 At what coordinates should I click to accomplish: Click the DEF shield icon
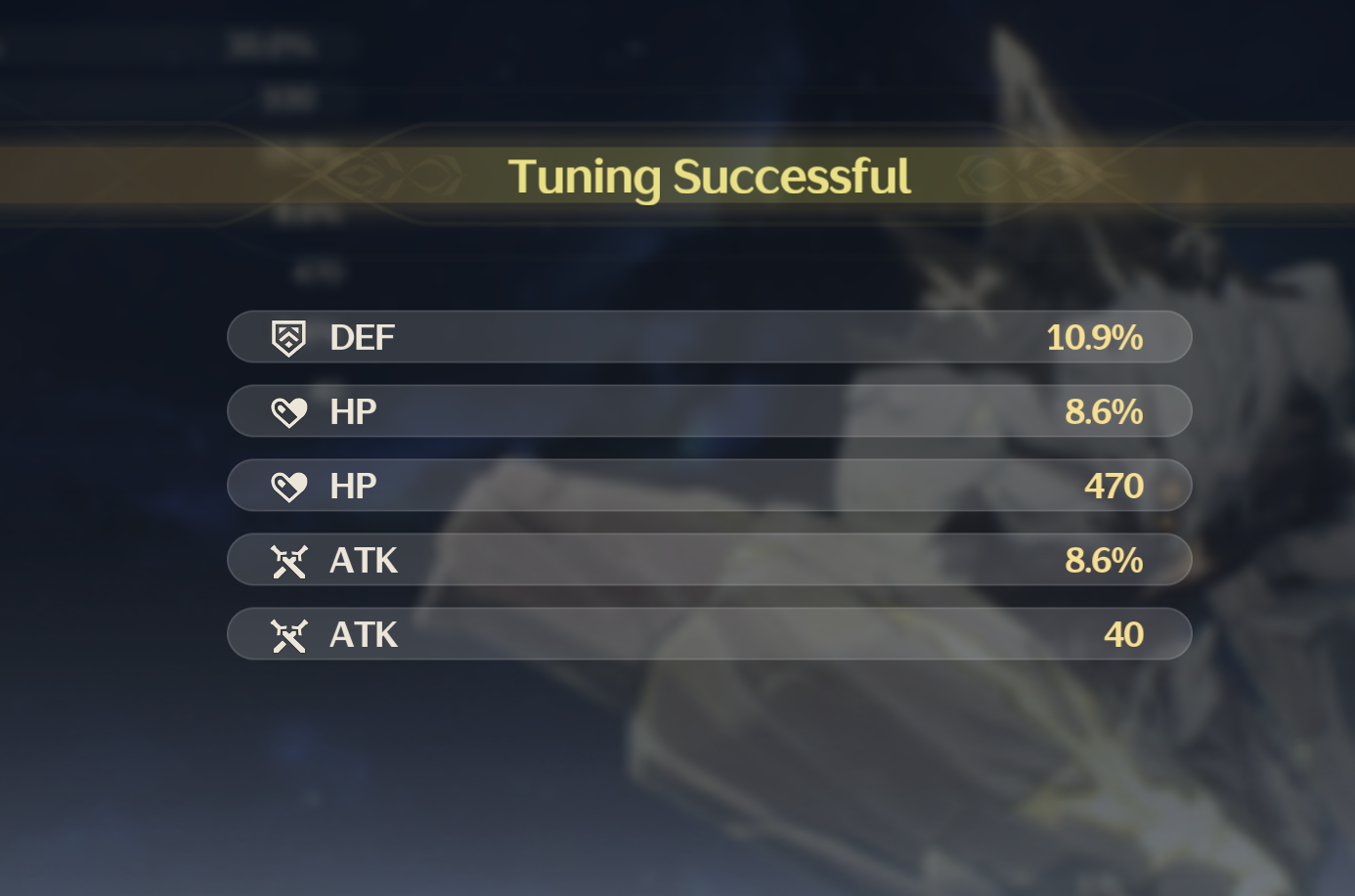288,338
